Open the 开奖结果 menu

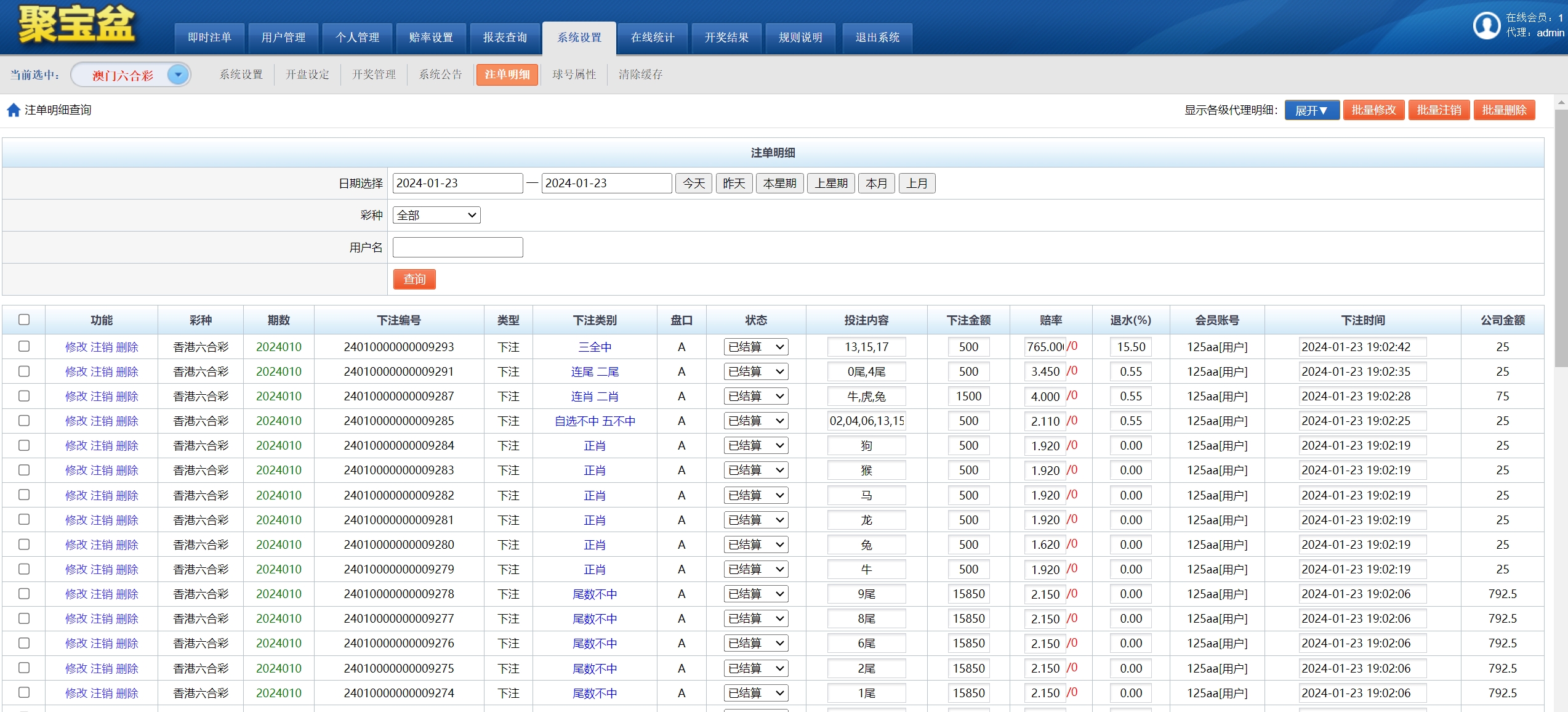click(726, 38)
